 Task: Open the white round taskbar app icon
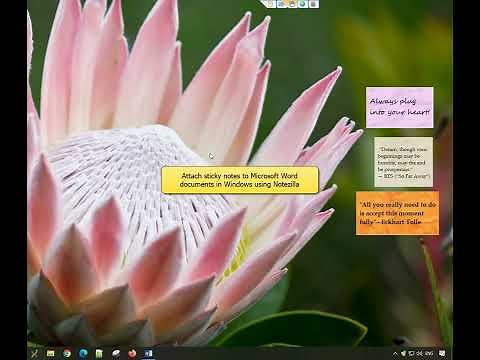click(116, 353)
